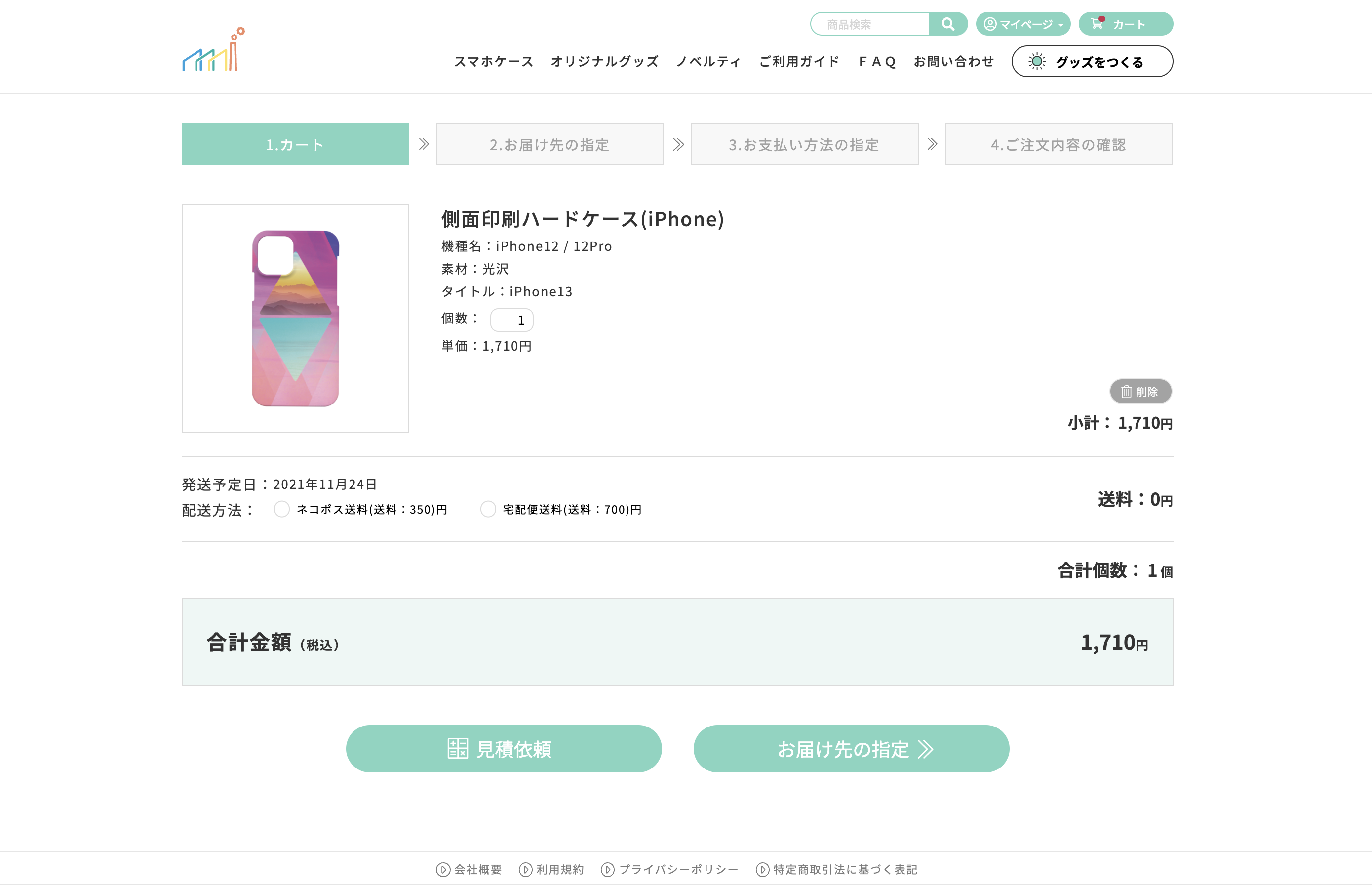Click the trash 削除 delete button
1372x889 pixels.
point(1140,392)
